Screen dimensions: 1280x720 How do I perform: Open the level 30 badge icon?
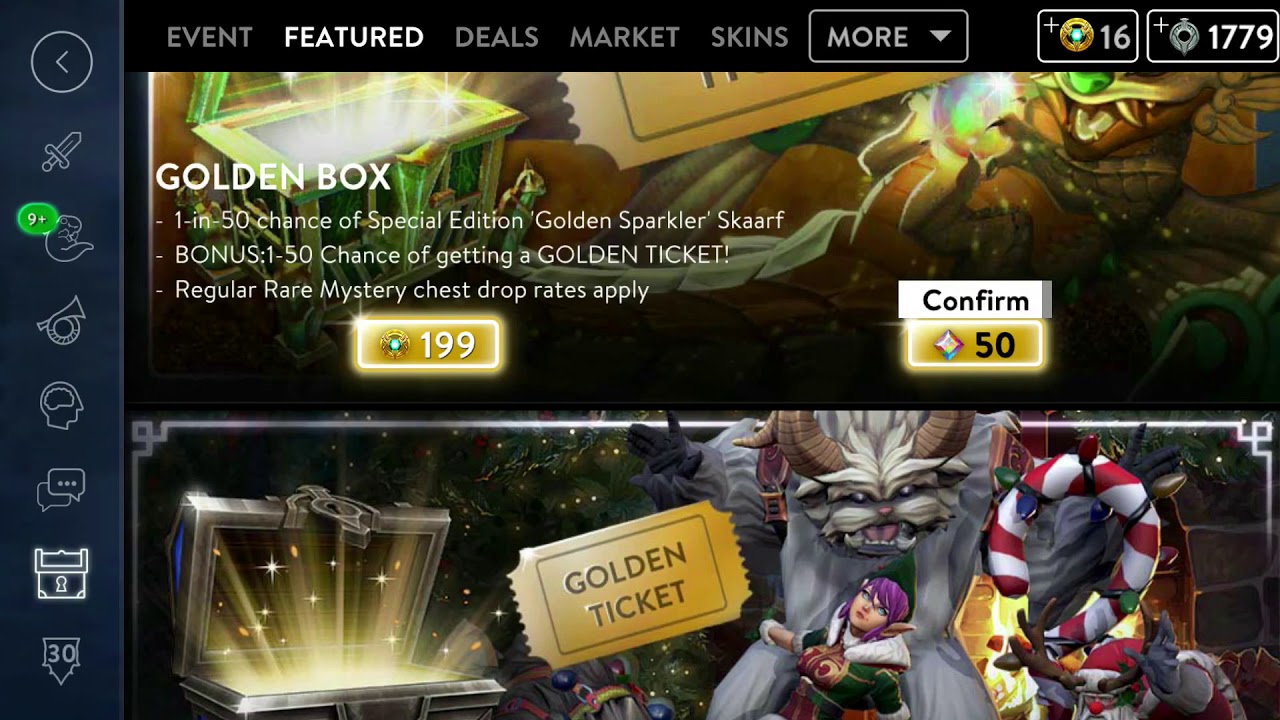[61, 660]
